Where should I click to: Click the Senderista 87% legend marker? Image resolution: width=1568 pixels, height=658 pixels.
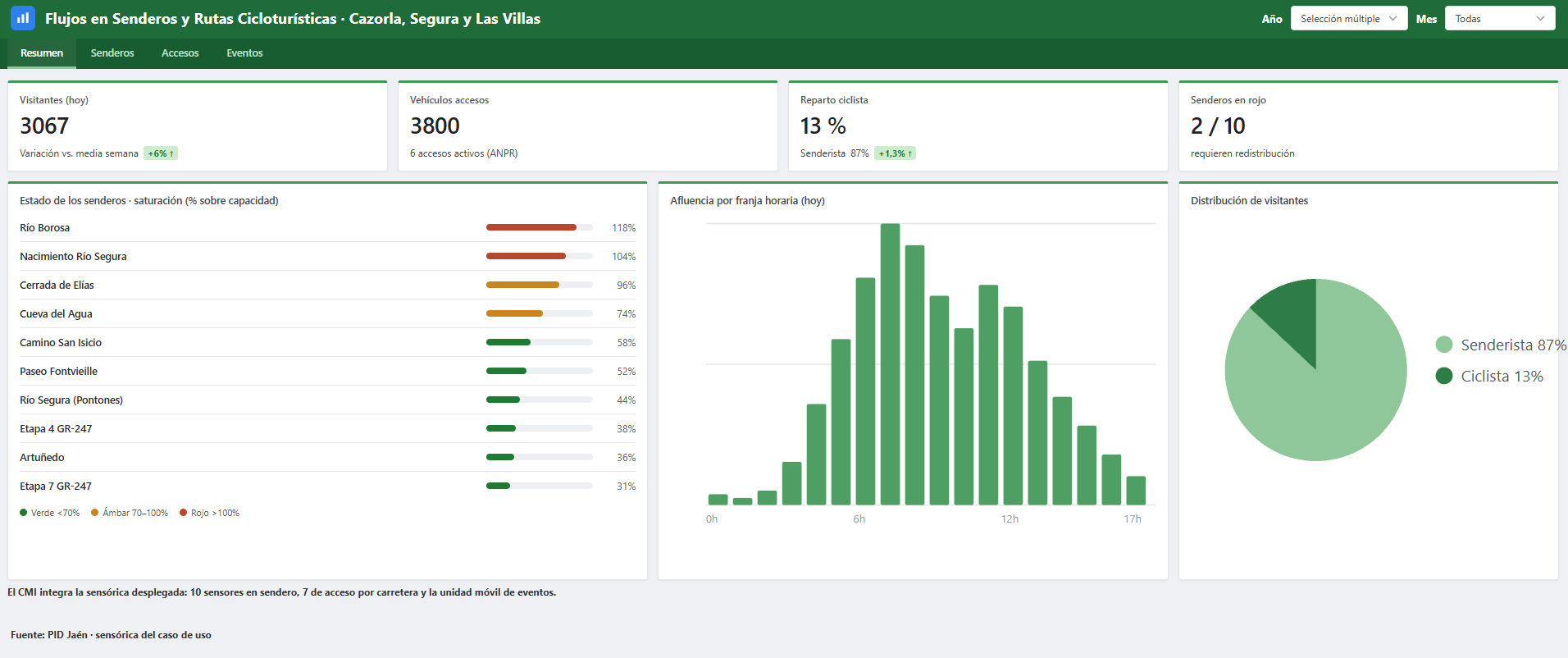click(x=1444, y=345)
